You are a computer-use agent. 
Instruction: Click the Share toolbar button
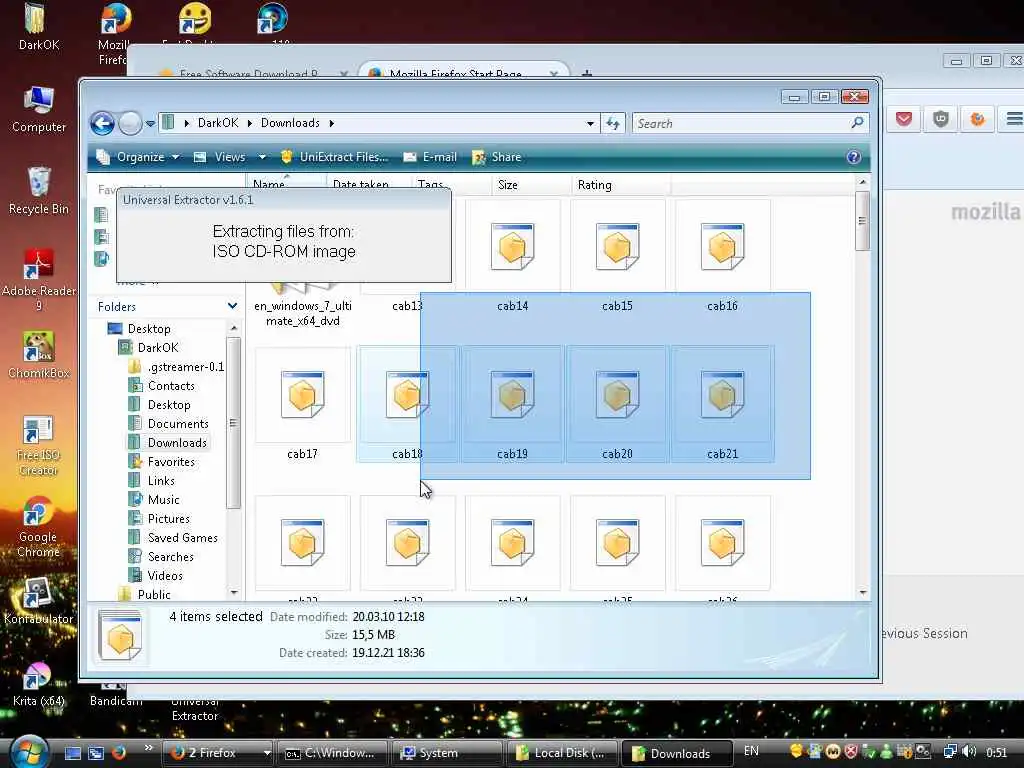click(x=497, y=157)
